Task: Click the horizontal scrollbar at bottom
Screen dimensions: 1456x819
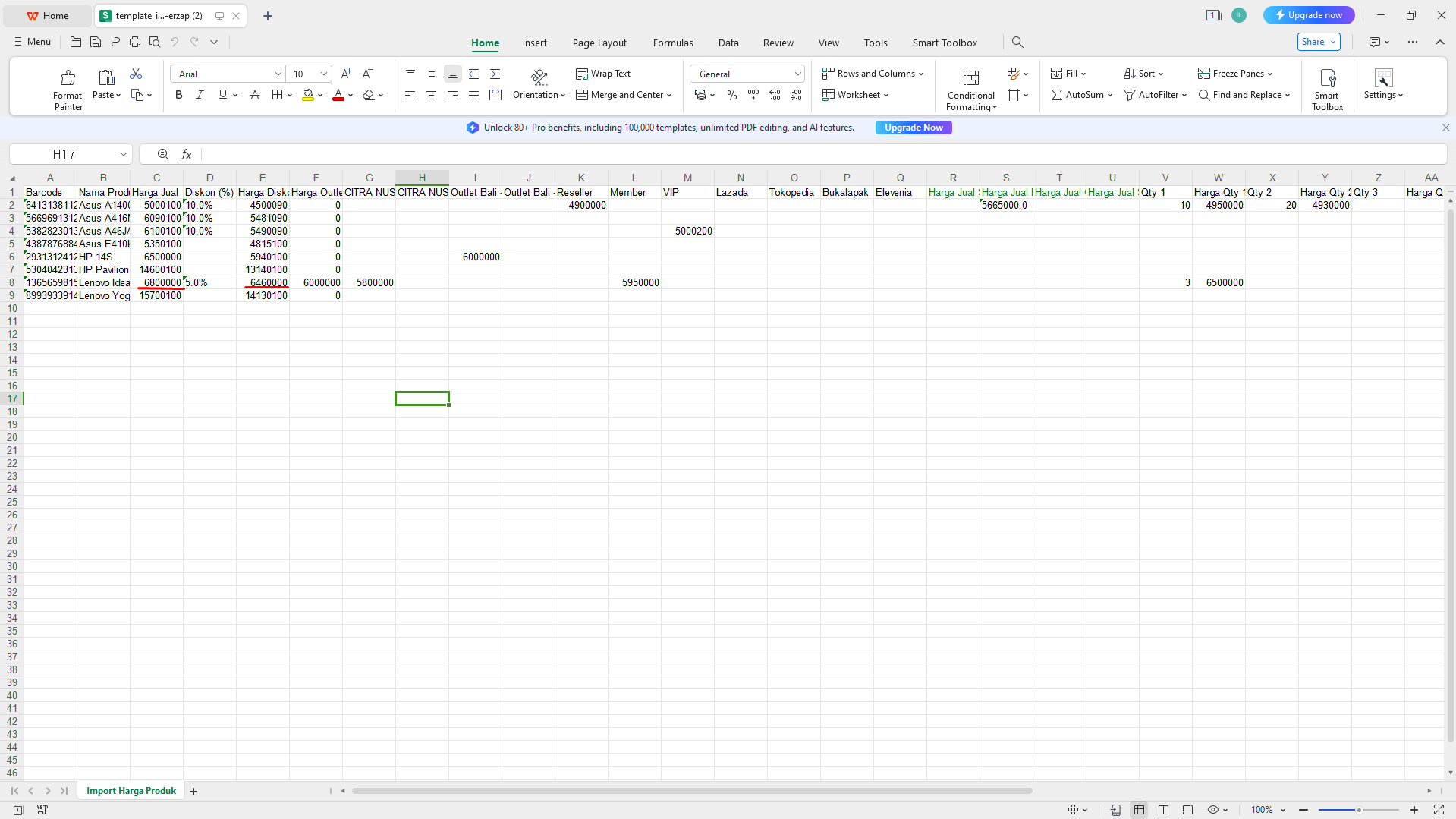Action: (692, 791)
